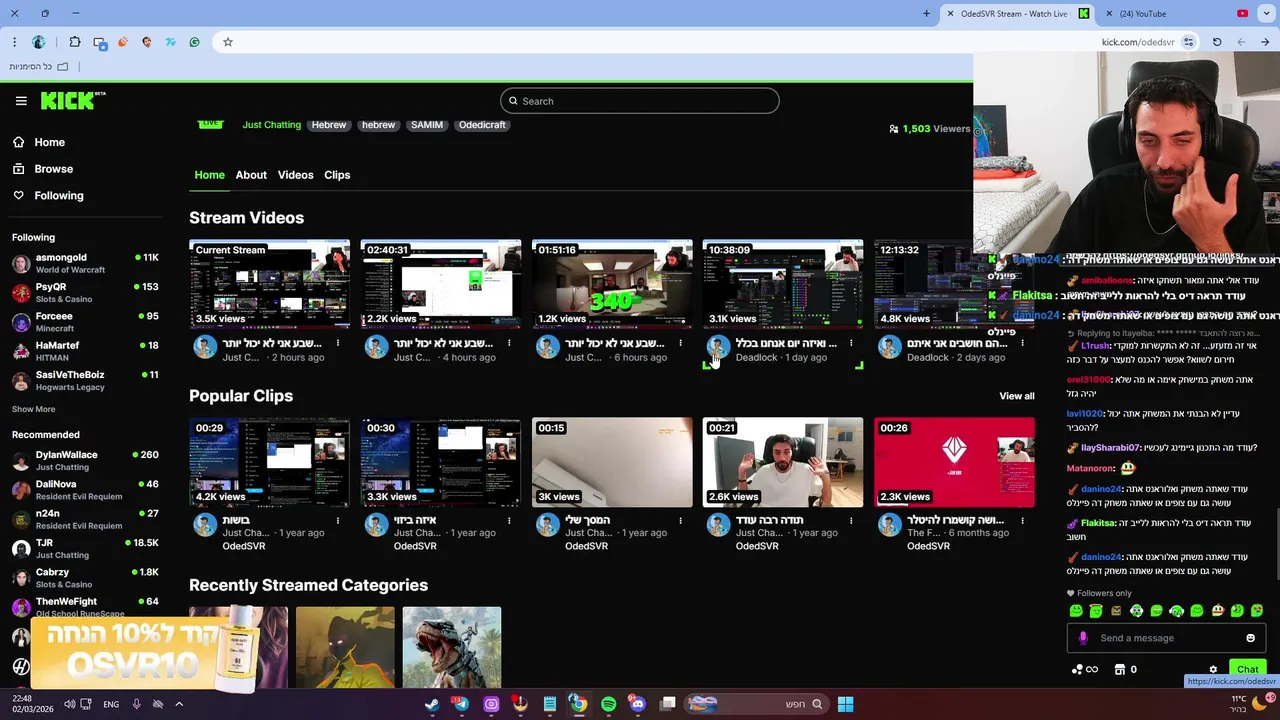Reload the page in Chrome

point(1217,42)
